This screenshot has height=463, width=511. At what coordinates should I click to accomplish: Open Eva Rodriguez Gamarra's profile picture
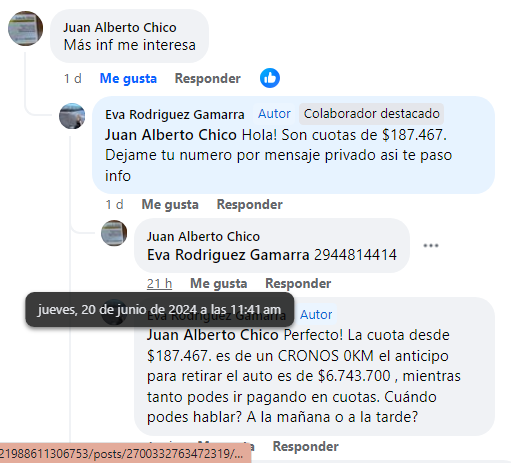(72, 116)
